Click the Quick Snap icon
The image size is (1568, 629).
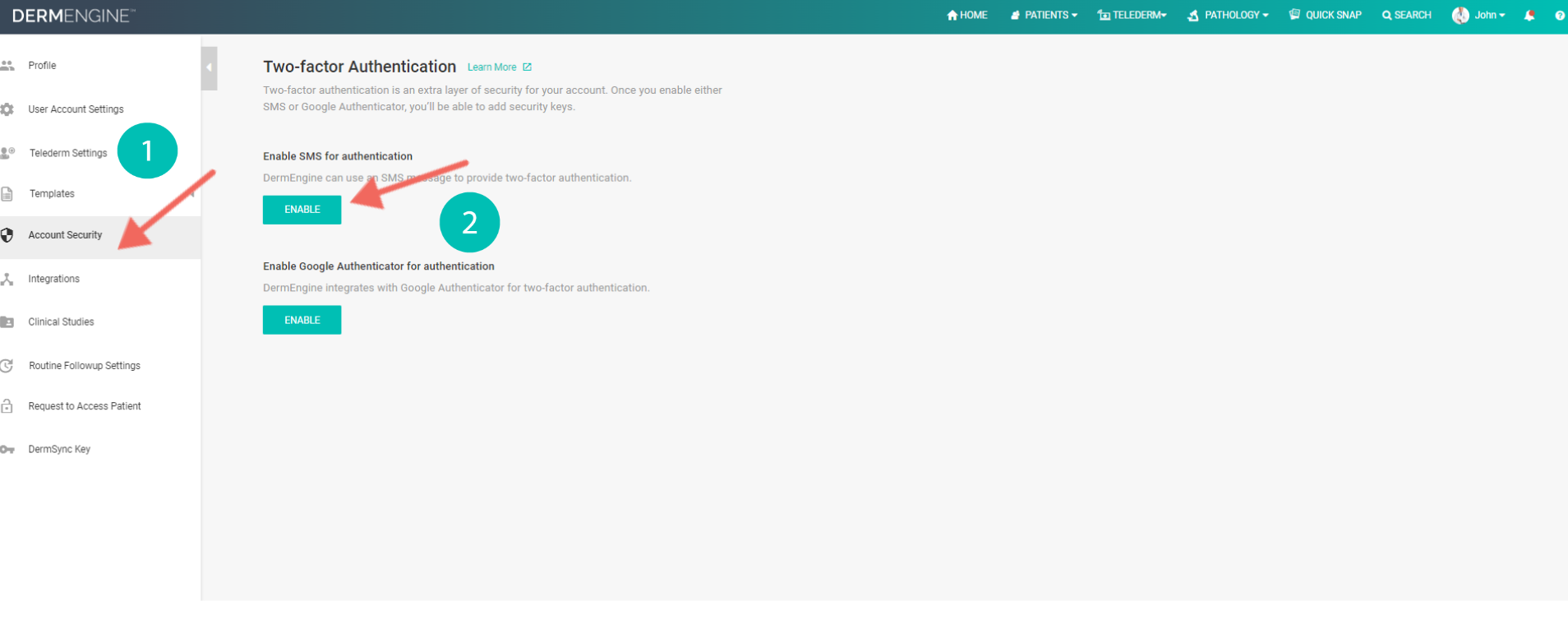click(x=1294, y=15)
